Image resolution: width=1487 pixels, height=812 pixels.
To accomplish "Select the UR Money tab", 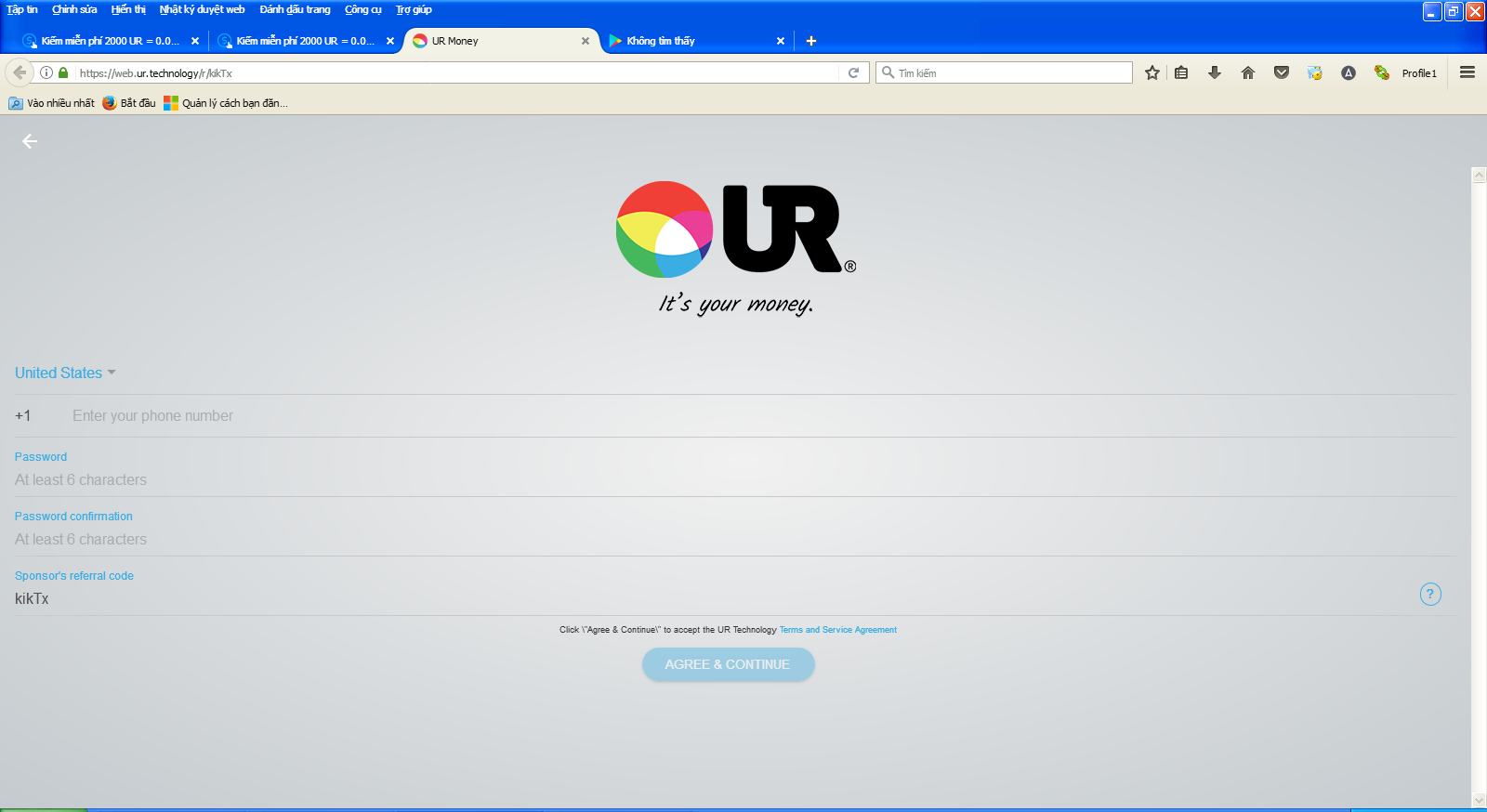I will tap(500, 41).
